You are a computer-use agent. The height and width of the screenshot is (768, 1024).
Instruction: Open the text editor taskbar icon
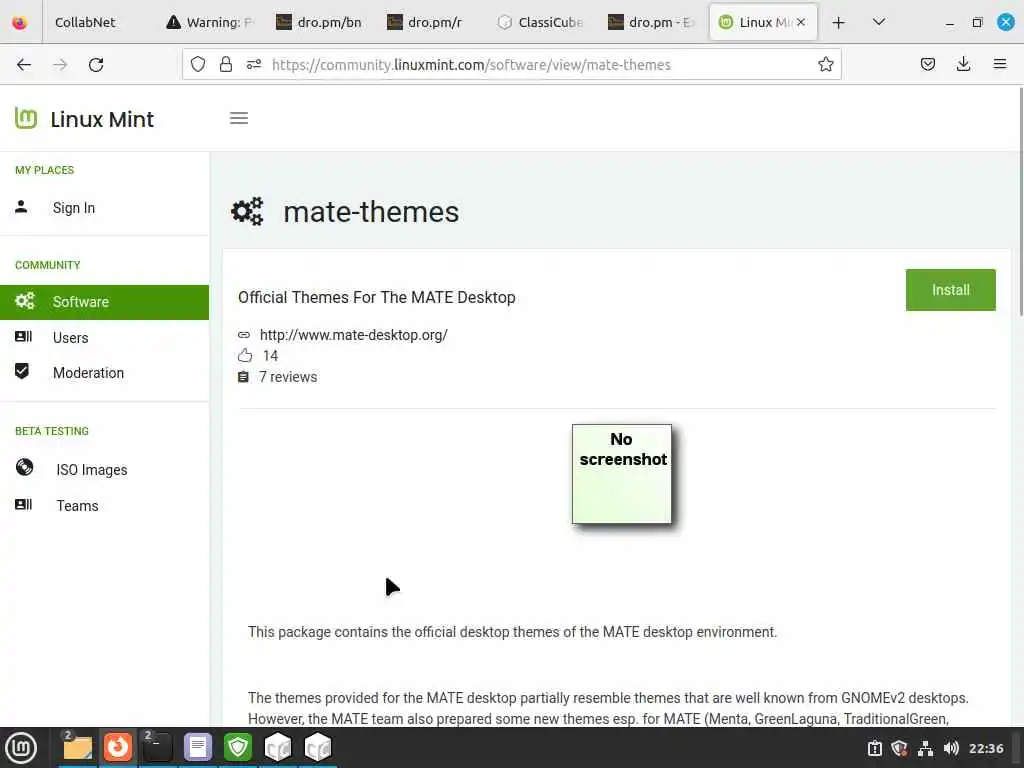198,748
